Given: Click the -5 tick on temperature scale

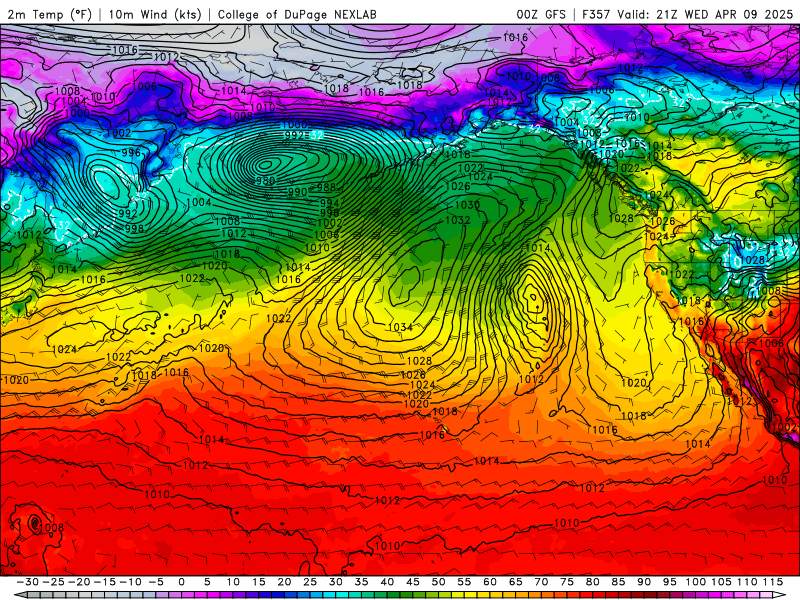Looking at the screenshot, I should coord(156,582).
